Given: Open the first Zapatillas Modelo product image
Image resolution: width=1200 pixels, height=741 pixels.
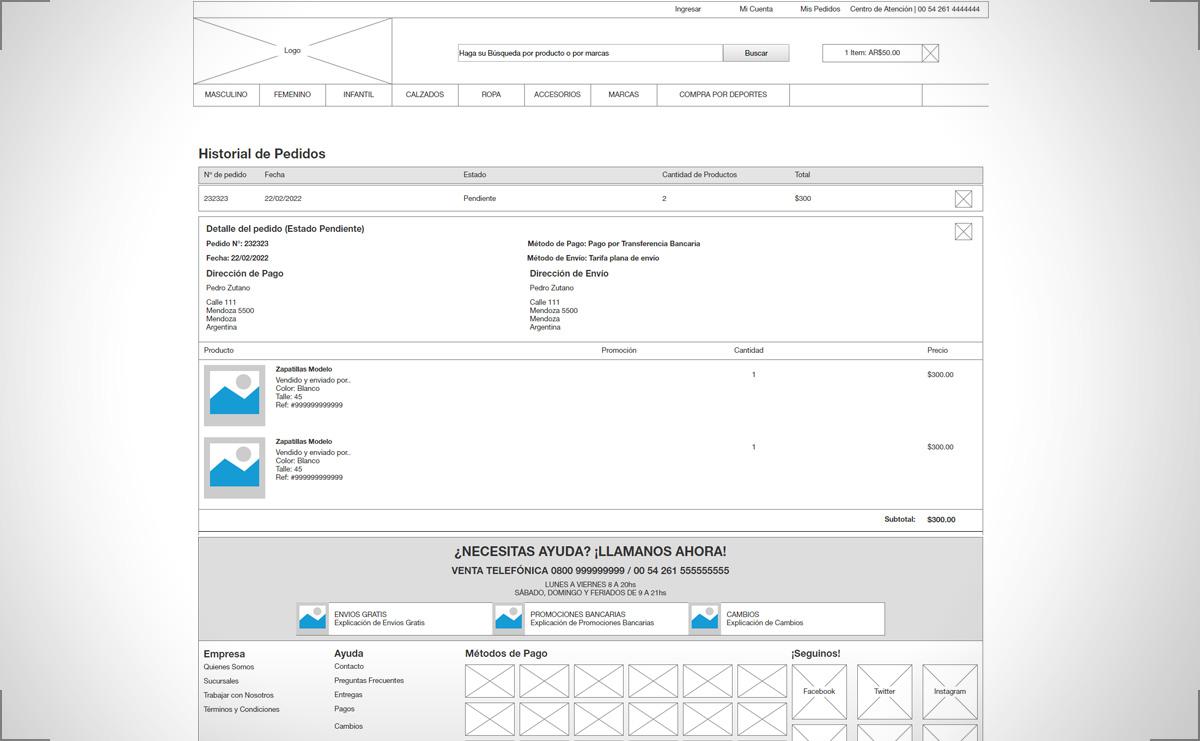Looking at the screenshot, I should (x=235, y=396).
